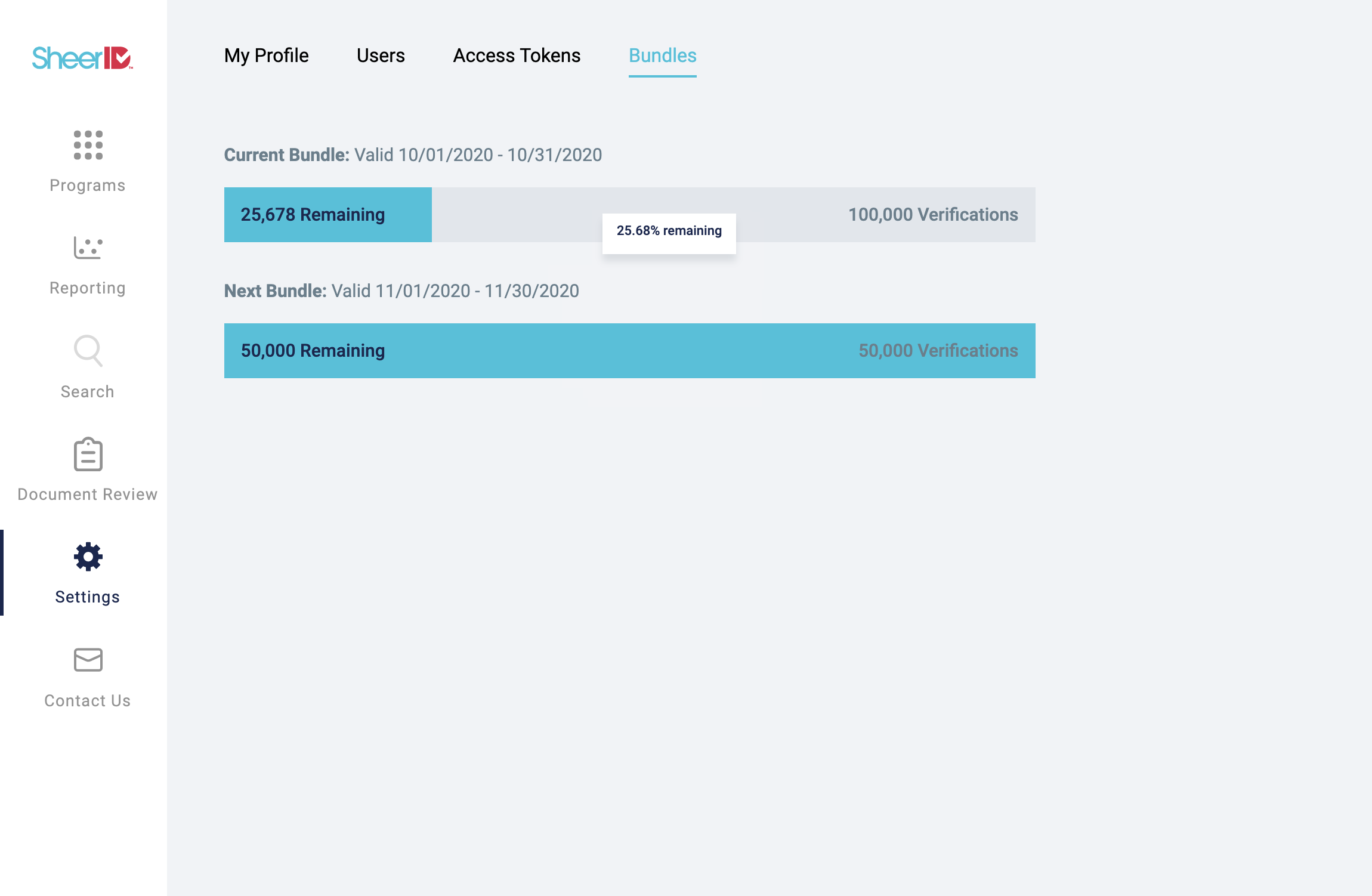Click the Search magnifier icon
The height and width of the screenshot is (896, 1372).
[x=88, y=350]
